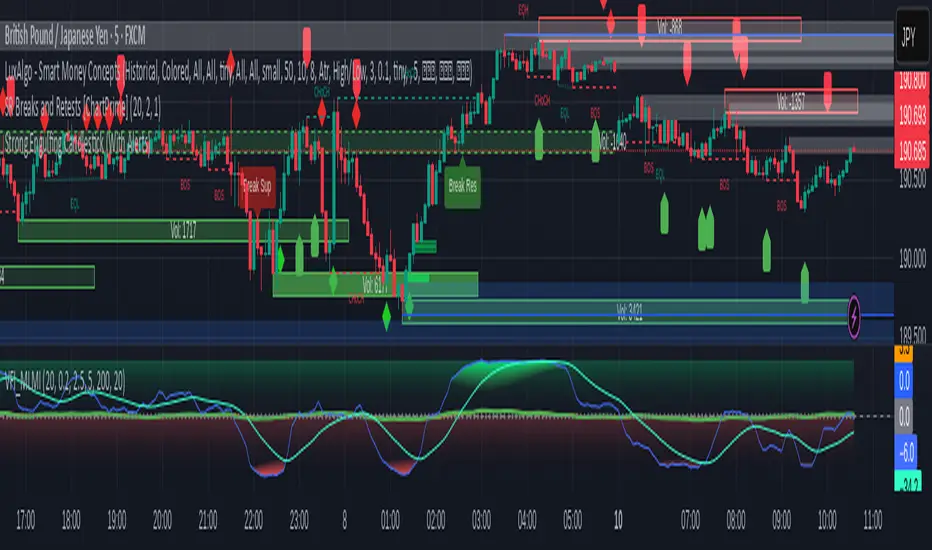The image size is (932, 550).
Task: Click the bold date 10 axis label
Action: (618, 520)
